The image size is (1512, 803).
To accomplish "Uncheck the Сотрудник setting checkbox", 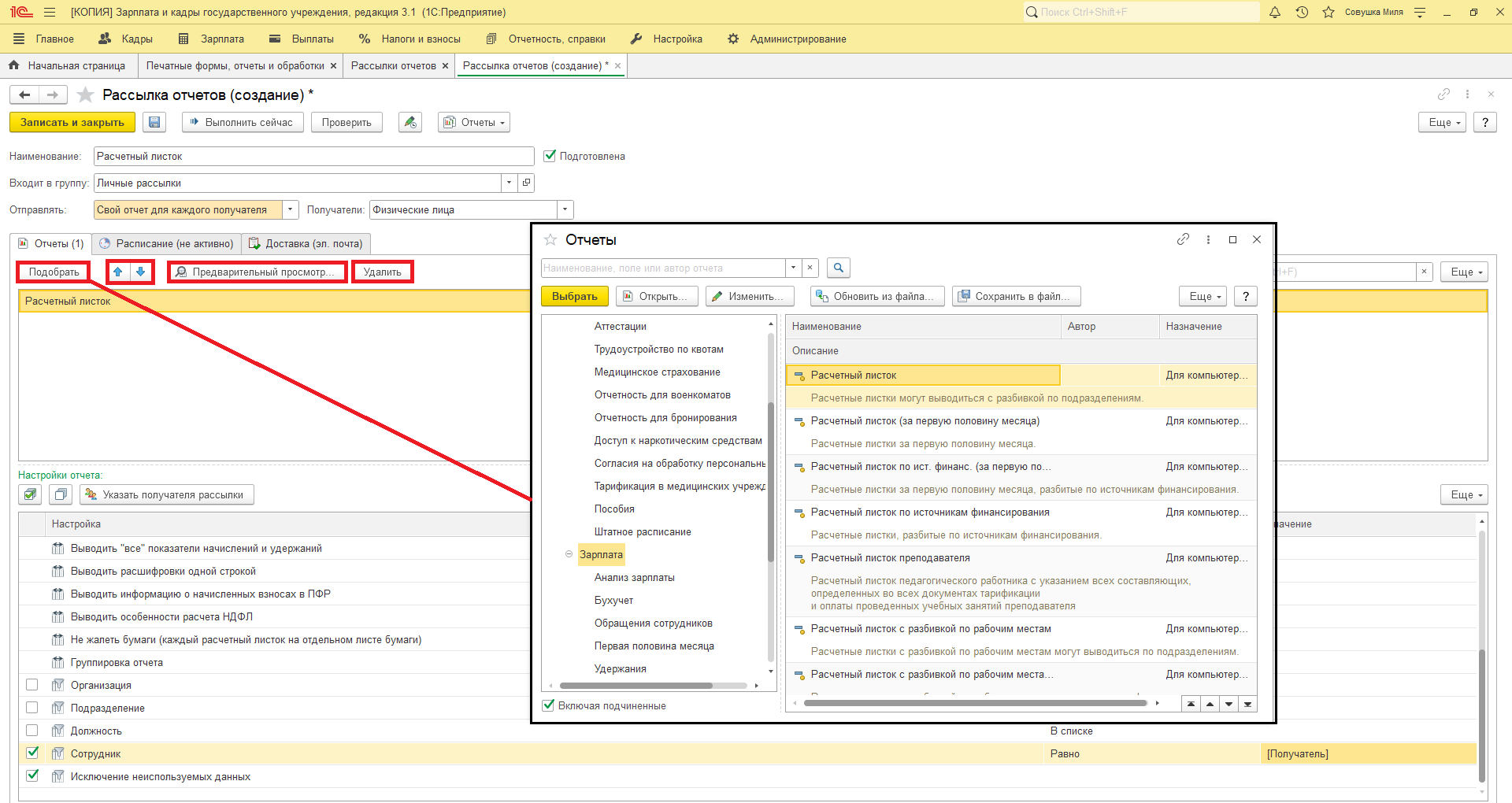I will [32, 753].
